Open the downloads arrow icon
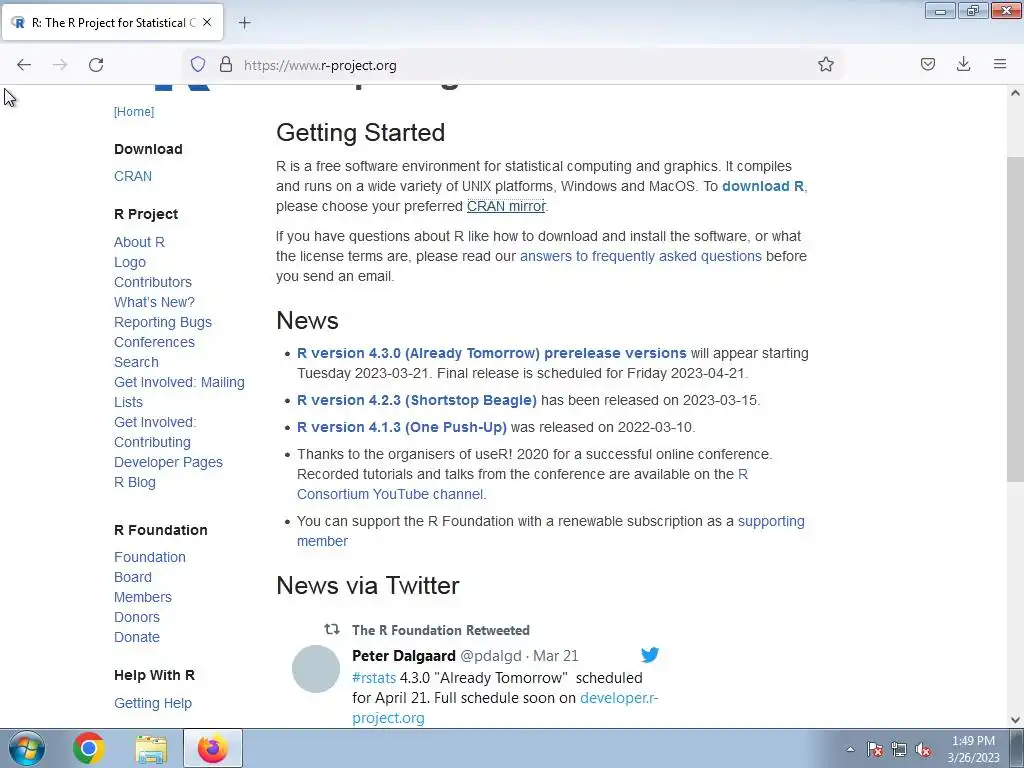The image size is (1024, 768). tap(963, 64)
